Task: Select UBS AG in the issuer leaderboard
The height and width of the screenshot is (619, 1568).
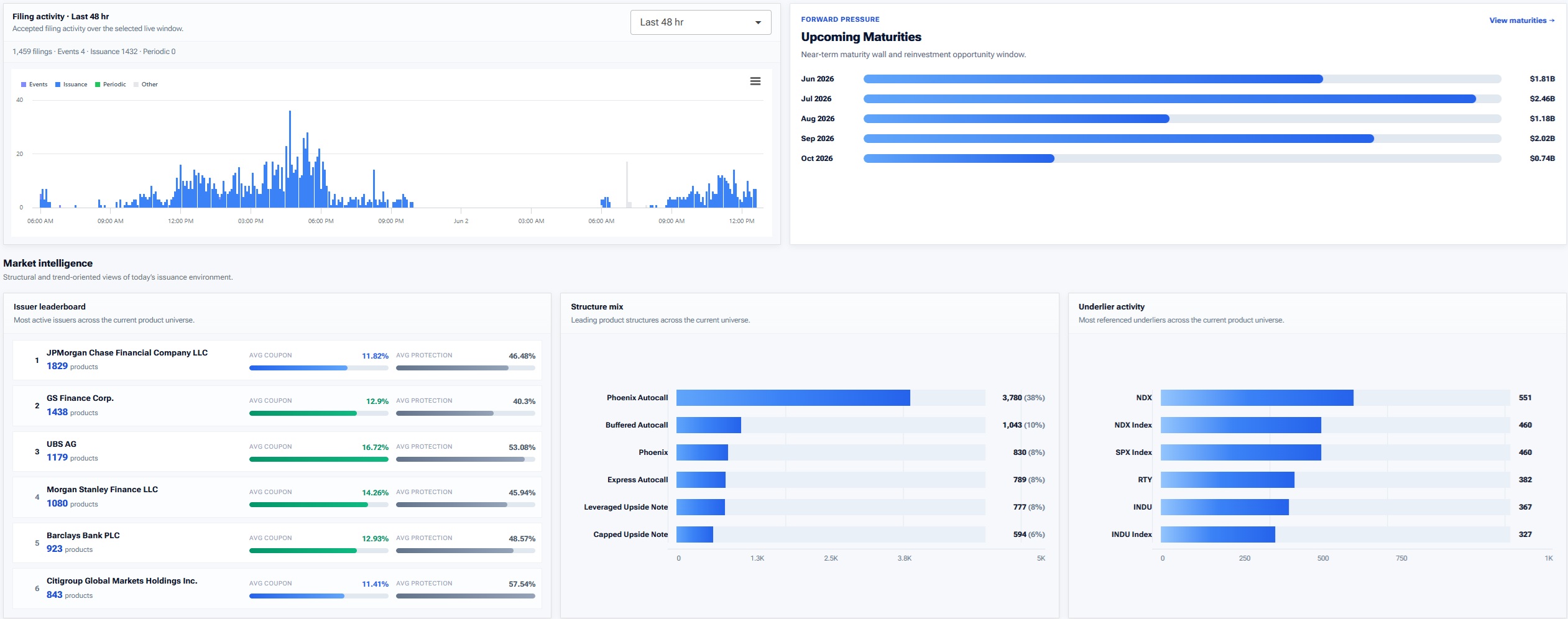Action: click(277, 451)
